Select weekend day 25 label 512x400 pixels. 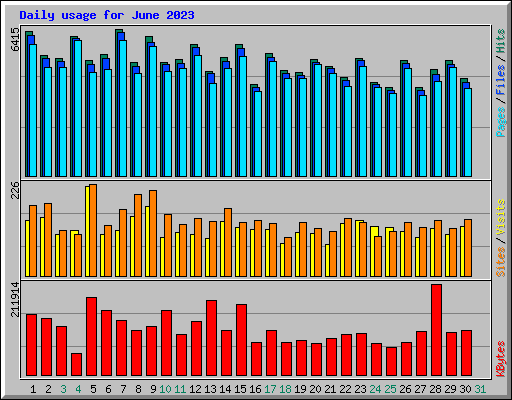[x=390, y=389]
